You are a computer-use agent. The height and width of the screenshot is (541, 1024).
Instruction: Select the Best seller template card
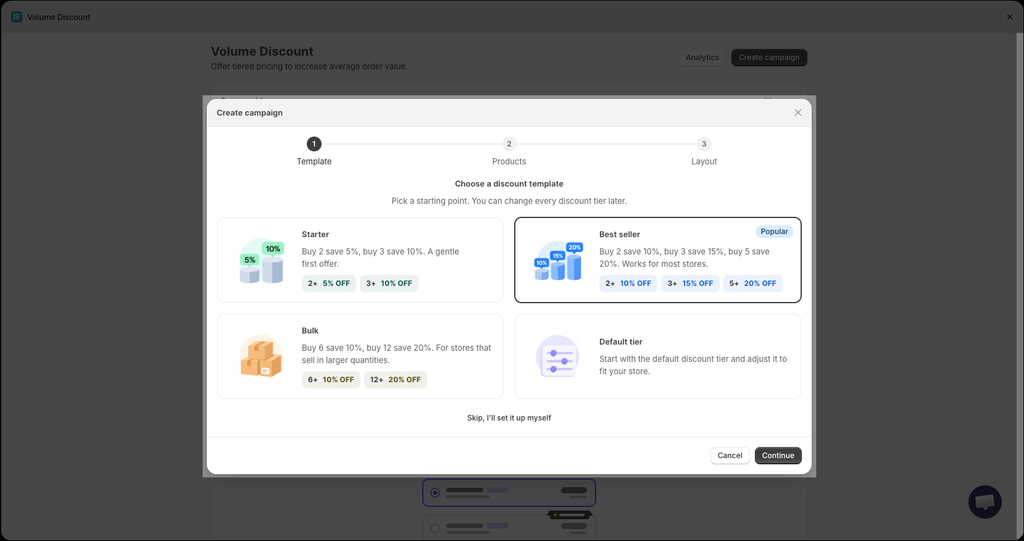(x=658, y=260)
